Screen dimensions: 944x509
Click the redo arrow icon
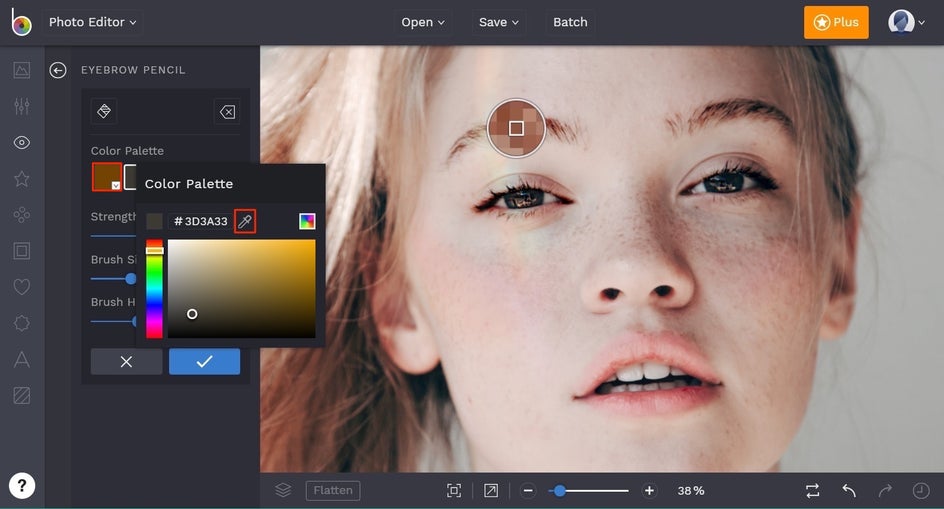885,491
